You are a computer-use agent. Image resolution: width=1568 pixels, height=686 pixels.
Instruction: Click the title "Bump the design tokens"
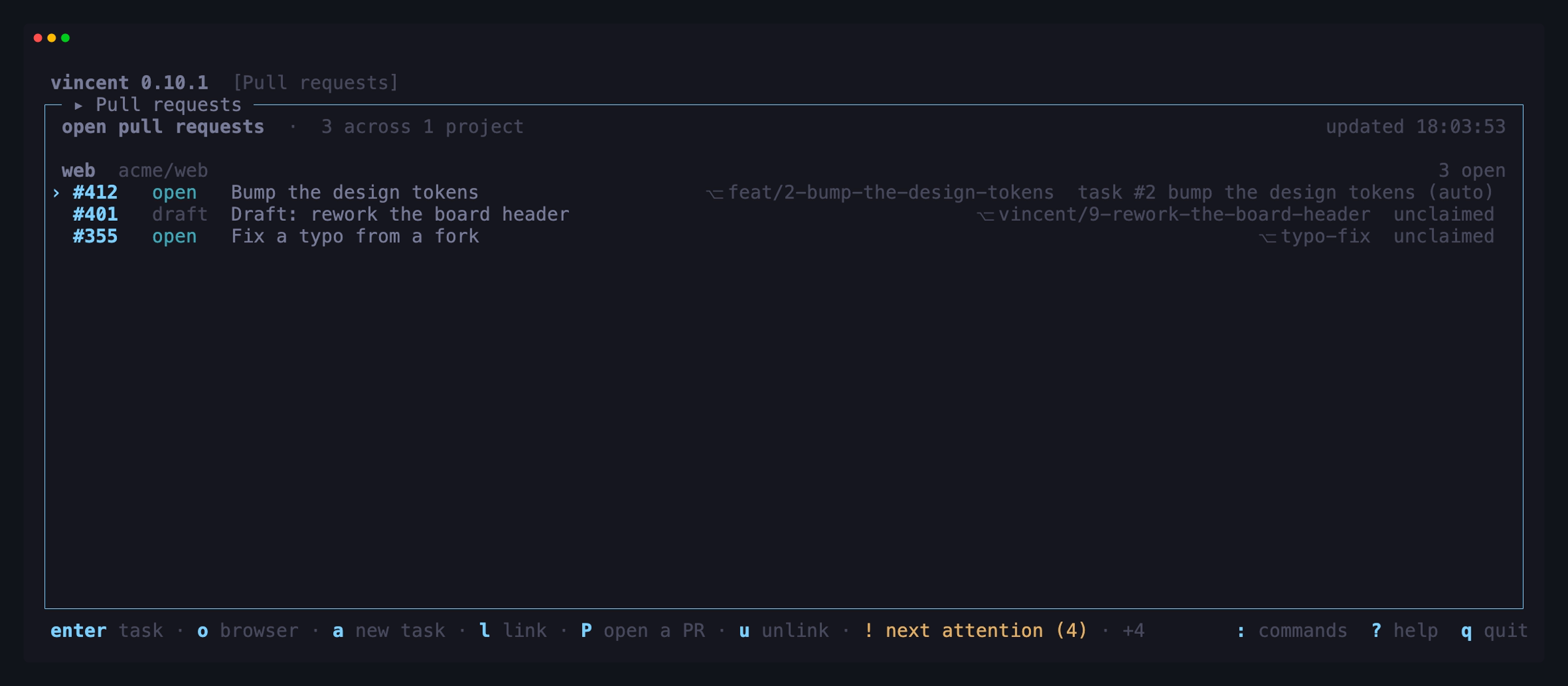[355, 193]
